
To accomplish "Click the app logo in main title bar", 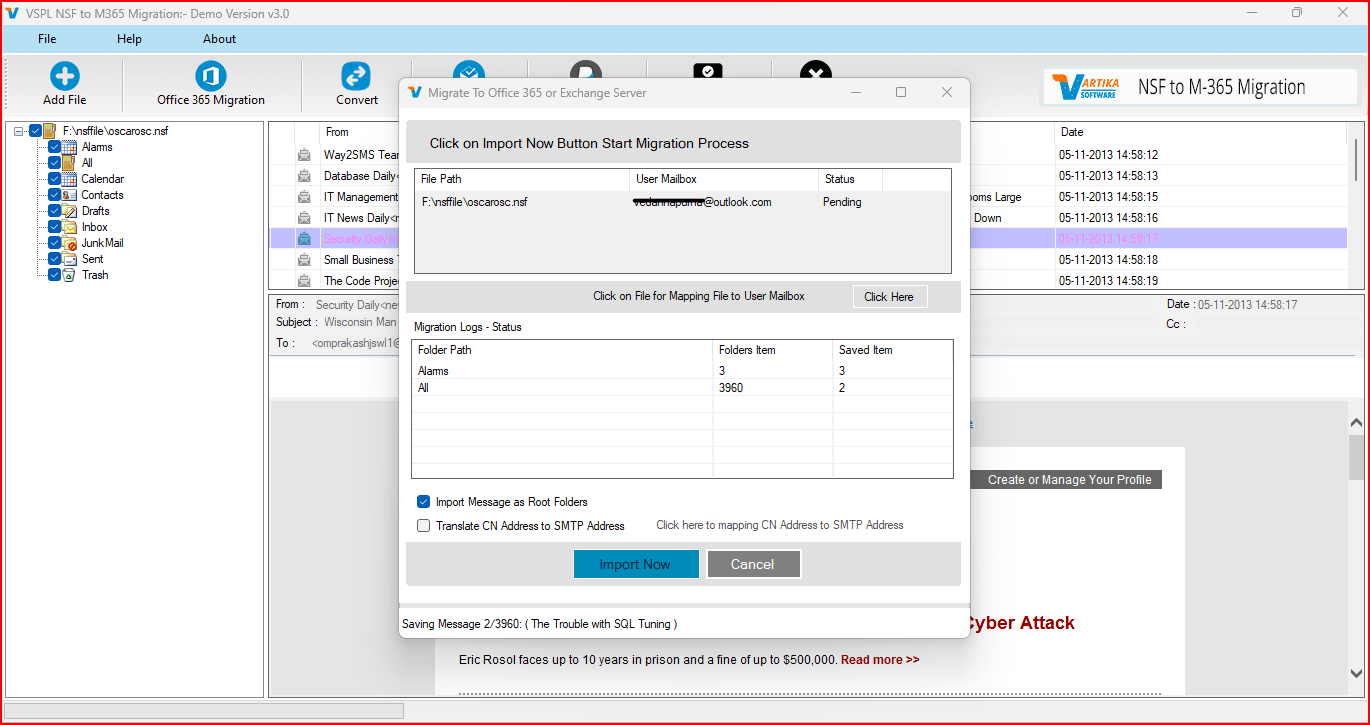I will pos(12,13).
